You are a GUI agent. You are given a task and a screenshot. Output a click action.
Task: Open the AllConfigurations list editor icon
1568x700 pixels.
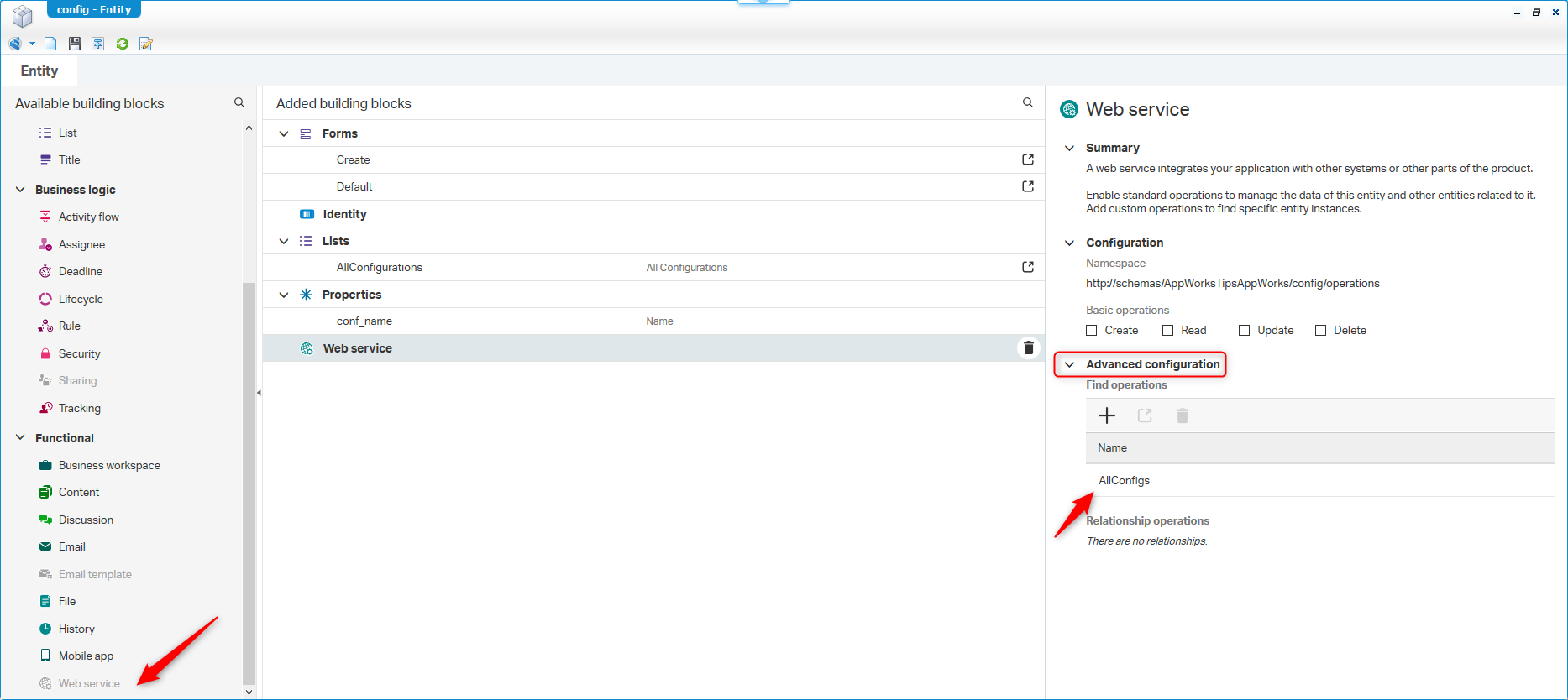pyautogui.click(x=1027, y=267)
